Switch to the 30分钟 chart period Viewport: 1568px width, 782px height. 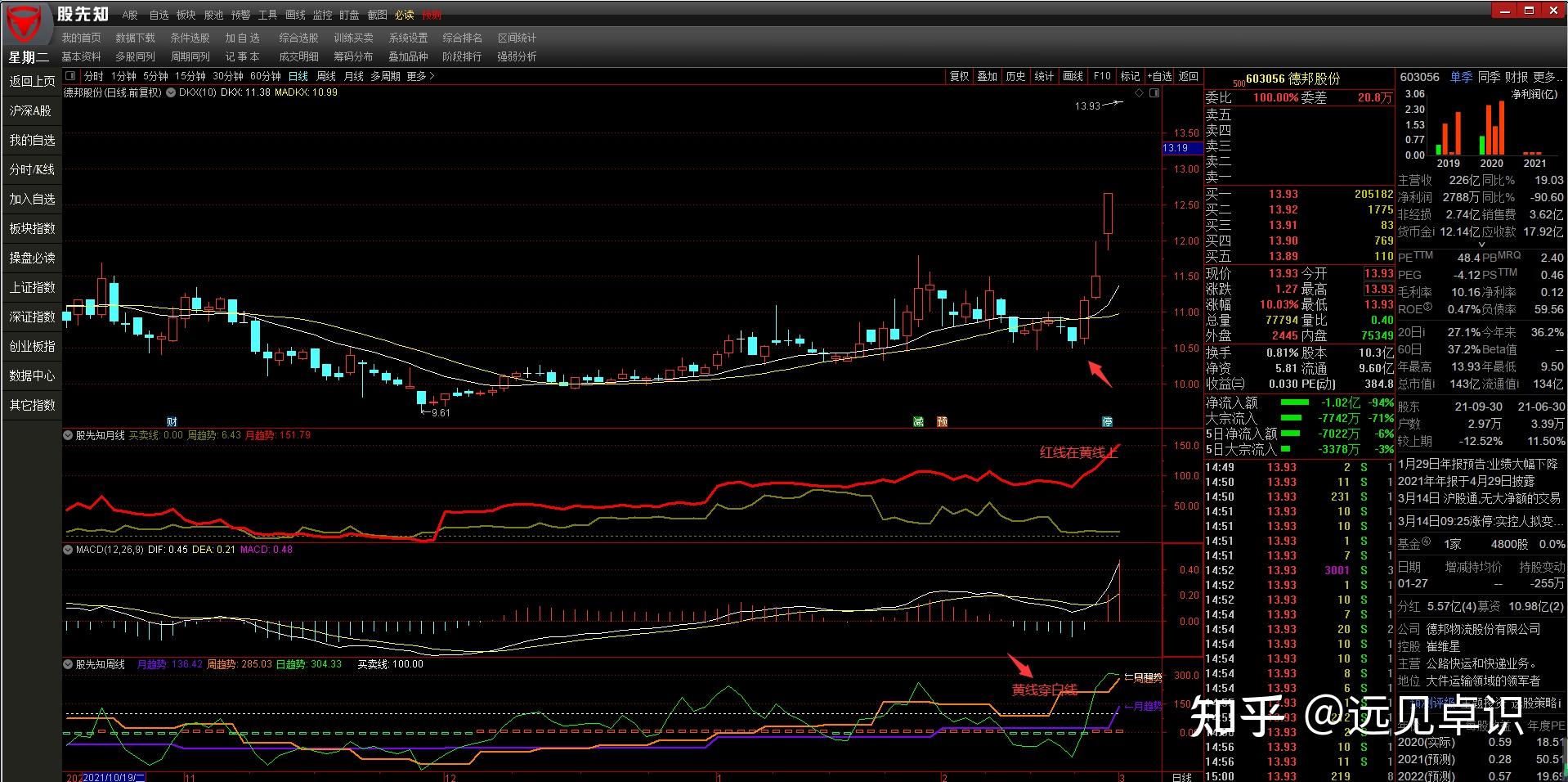228,76
